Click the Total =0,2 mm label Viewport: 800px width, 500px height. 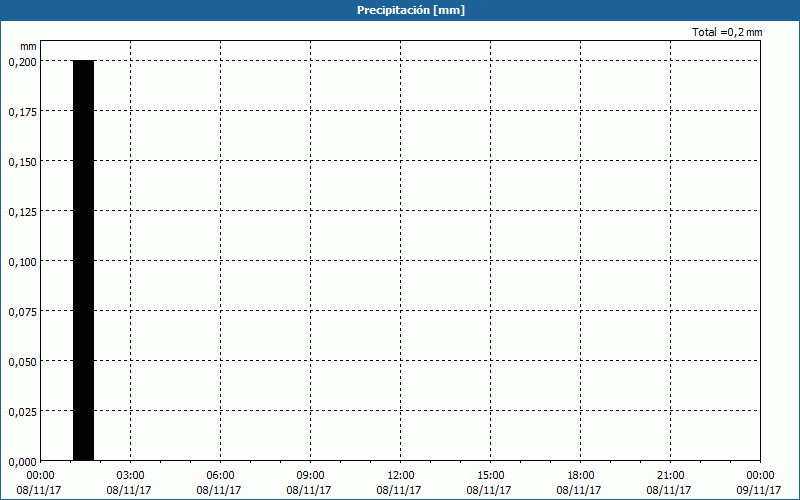pos(727,32)
